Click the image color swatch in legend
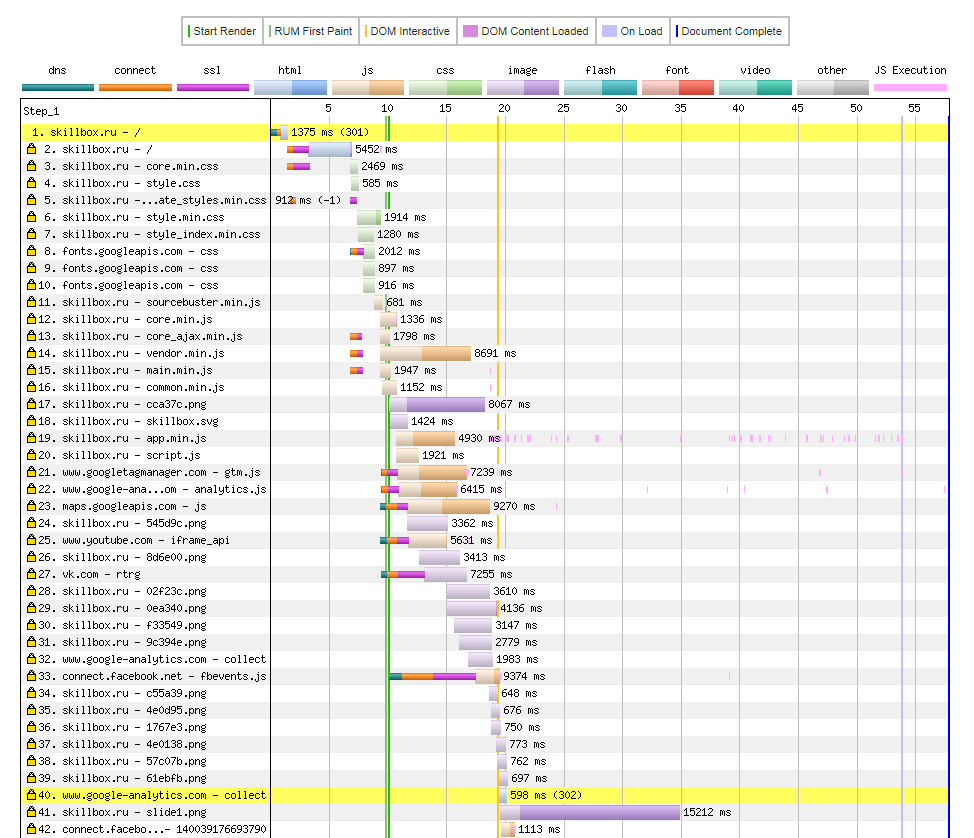Image resolution: width=974 pixels, height=838 pixels. pos(522,88)
